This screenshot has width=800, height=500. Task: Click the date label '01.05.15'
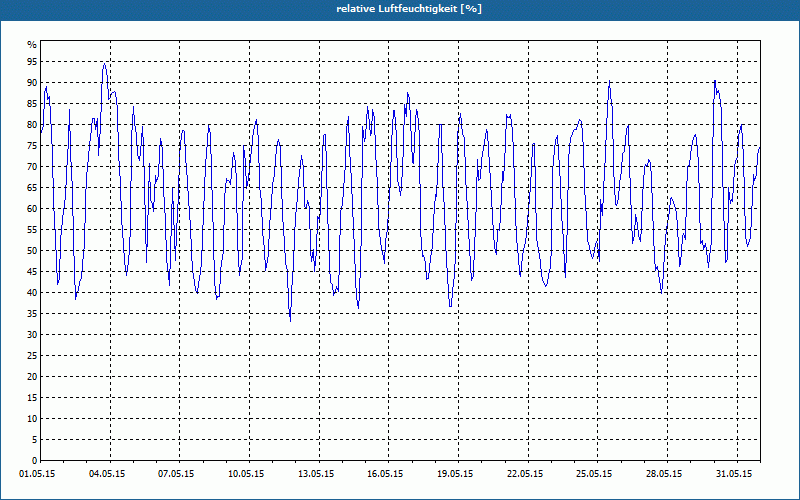point(37,474)
